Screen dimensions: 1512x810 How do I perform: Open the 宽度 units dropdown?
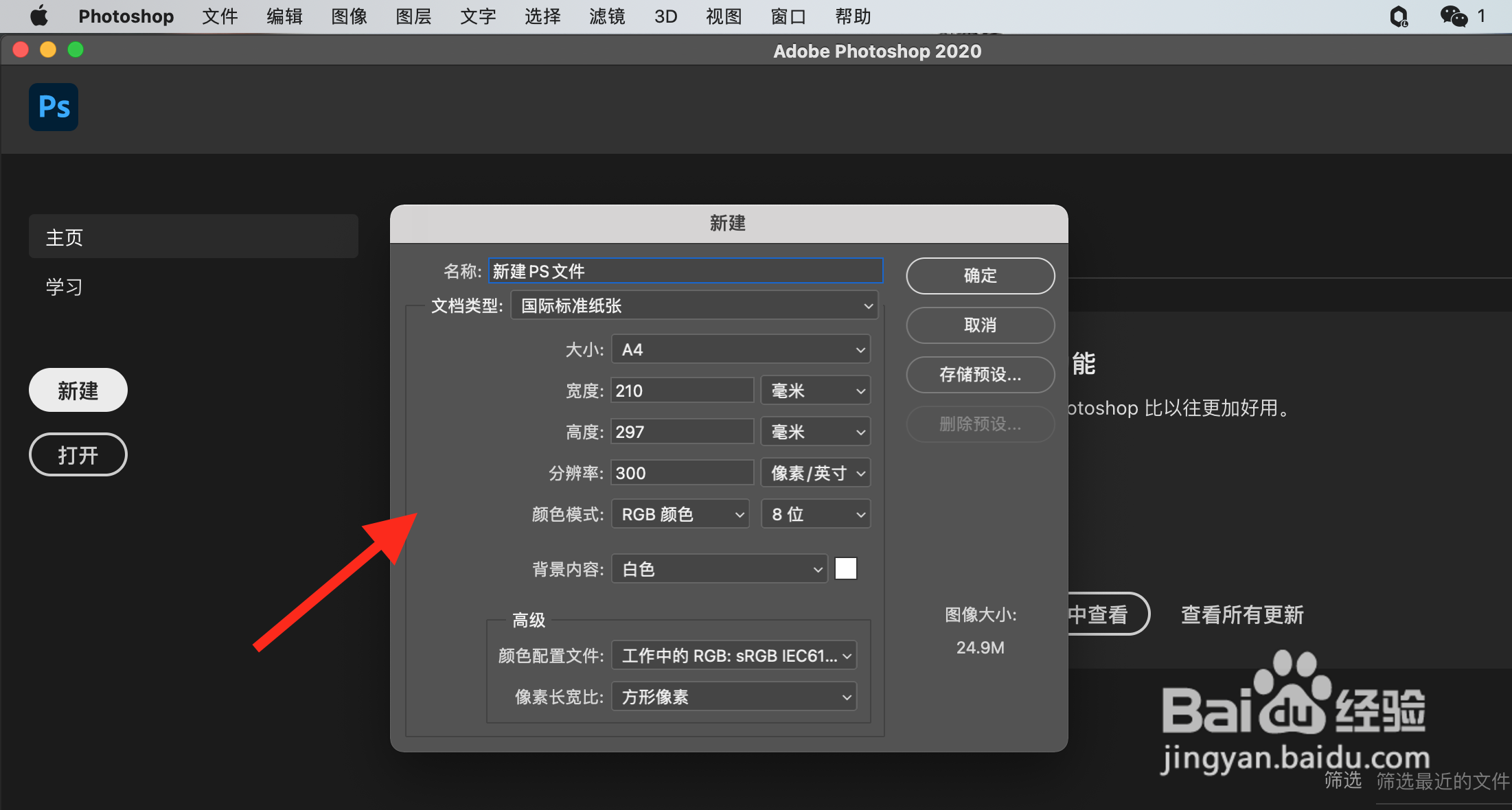pyautogui.click(x=815, y=390)
